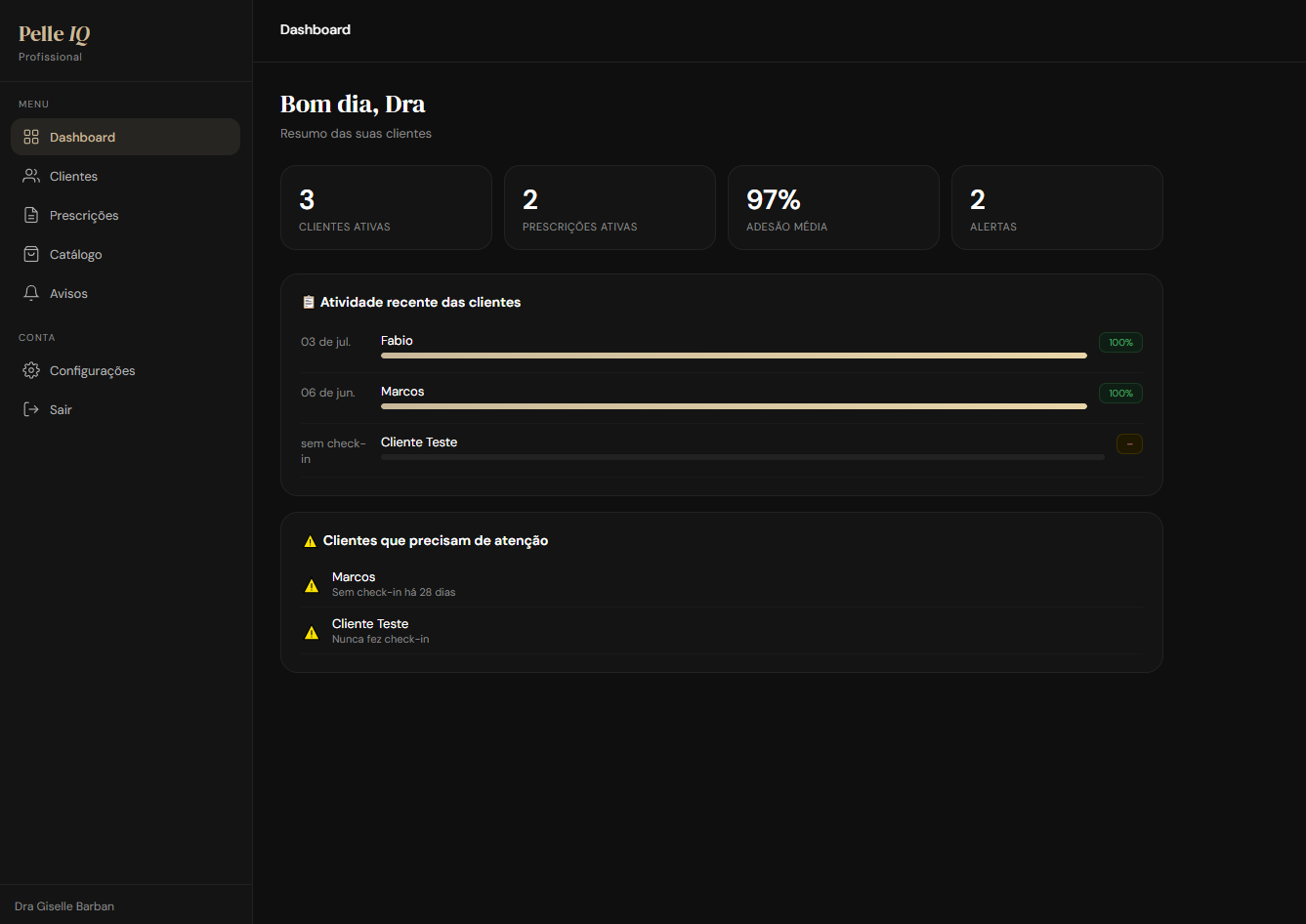1306x924 pixels.
Task: Open Prescrições section
Action: click(x=125, y=215)
